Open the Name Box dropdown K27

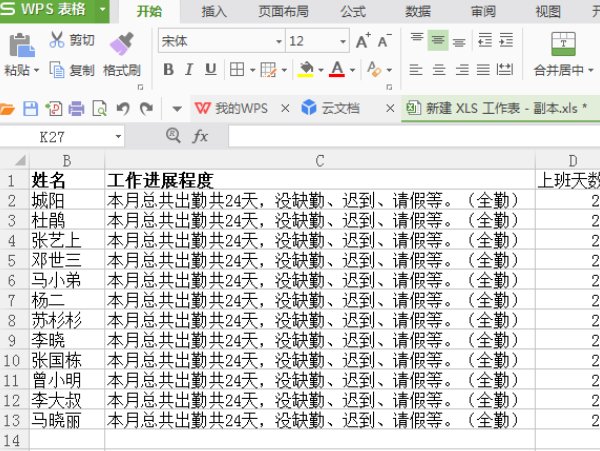pyautogui.click(x=118, y=137)
